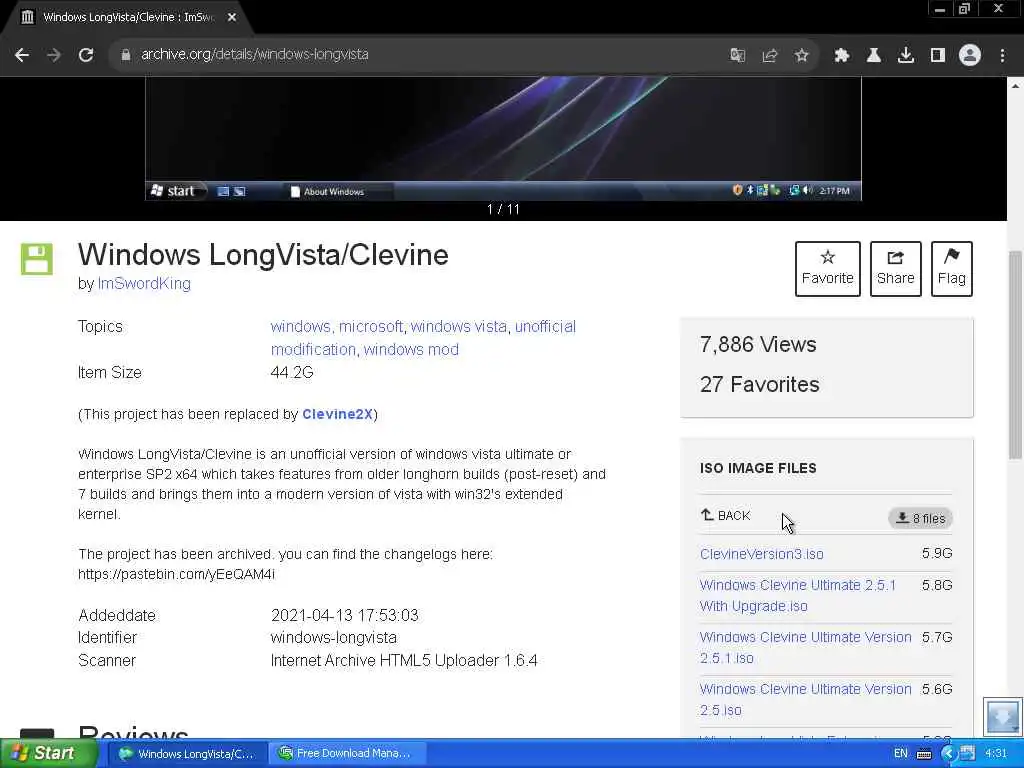Click the Identifier value windows-longvista
The image size is (1024, 768).
[x=334, y=637]
